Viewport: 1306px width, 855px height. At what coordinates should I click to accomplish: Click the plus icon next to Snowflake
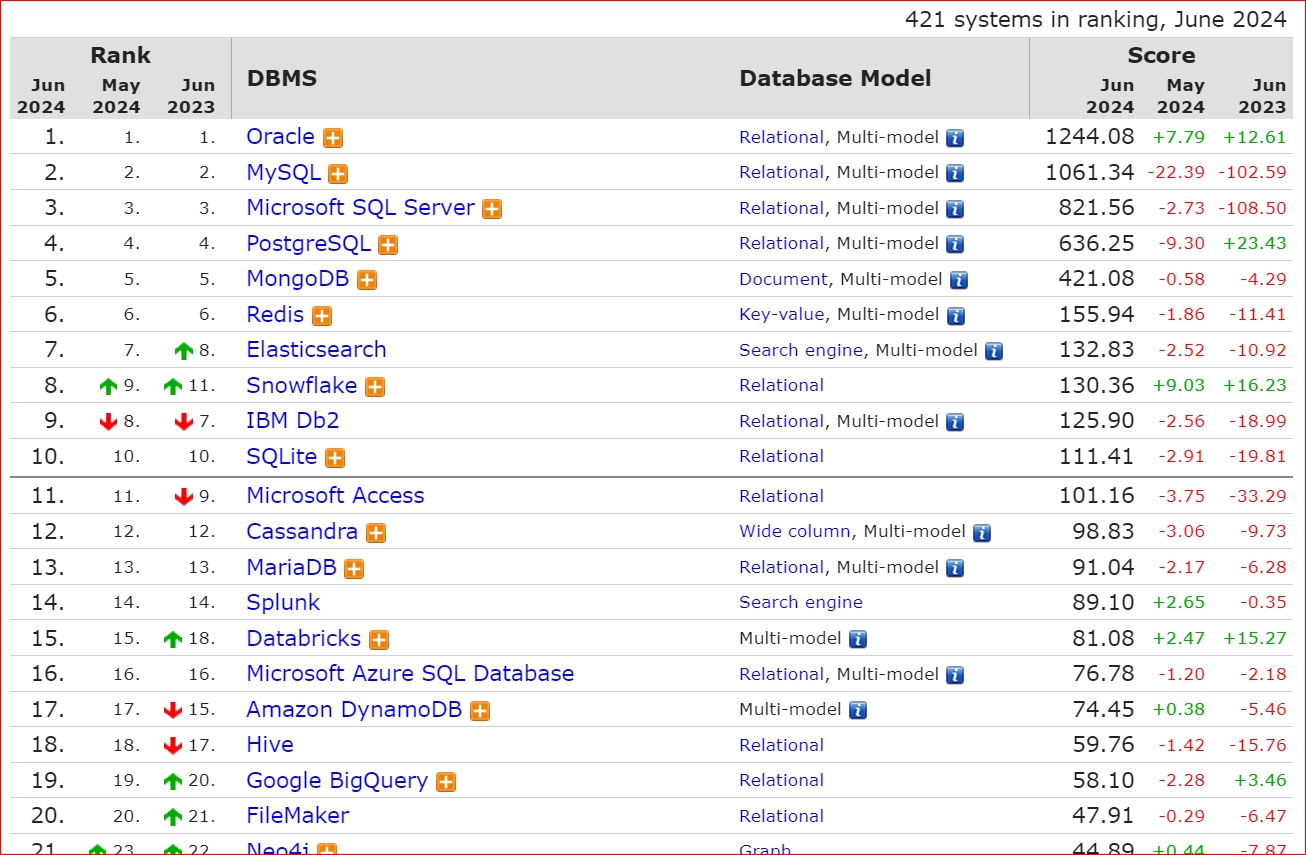pos(375,387)
